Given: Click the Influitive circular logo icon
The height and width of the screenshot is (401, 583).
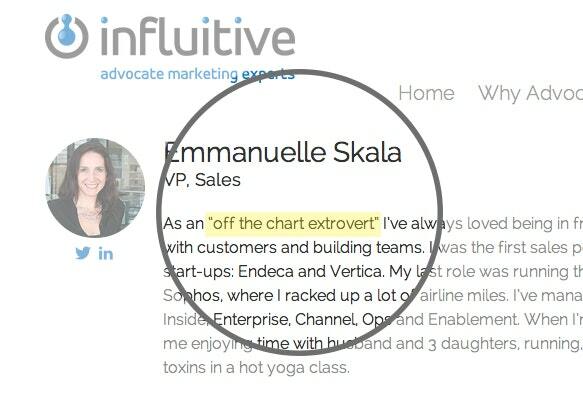Looking at the screenshot, I should click(67, 36).
